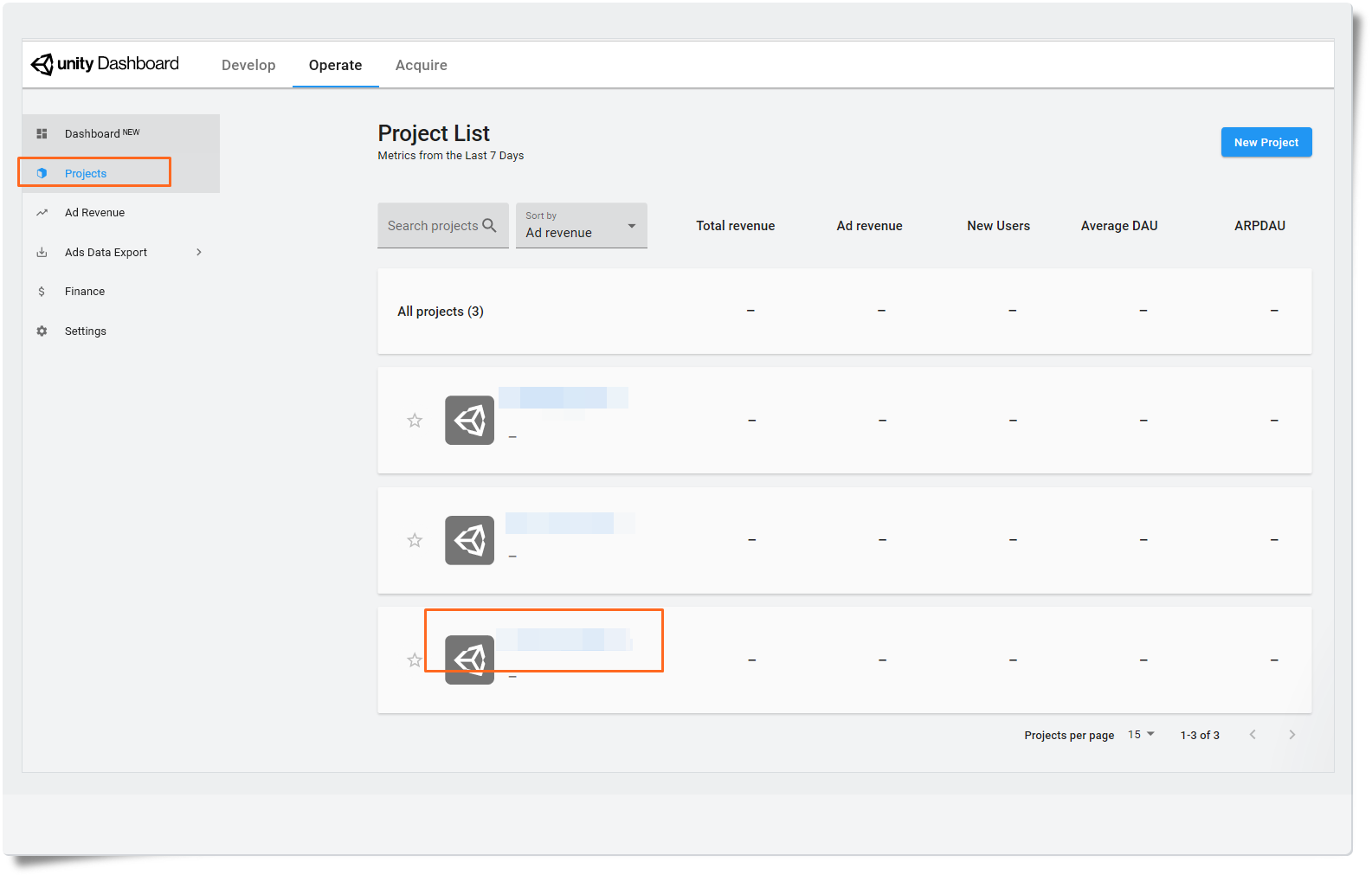Open the second project's Unity thumbnail
This screenshot has height=875, width=1372.
click(x=469, y=540)
